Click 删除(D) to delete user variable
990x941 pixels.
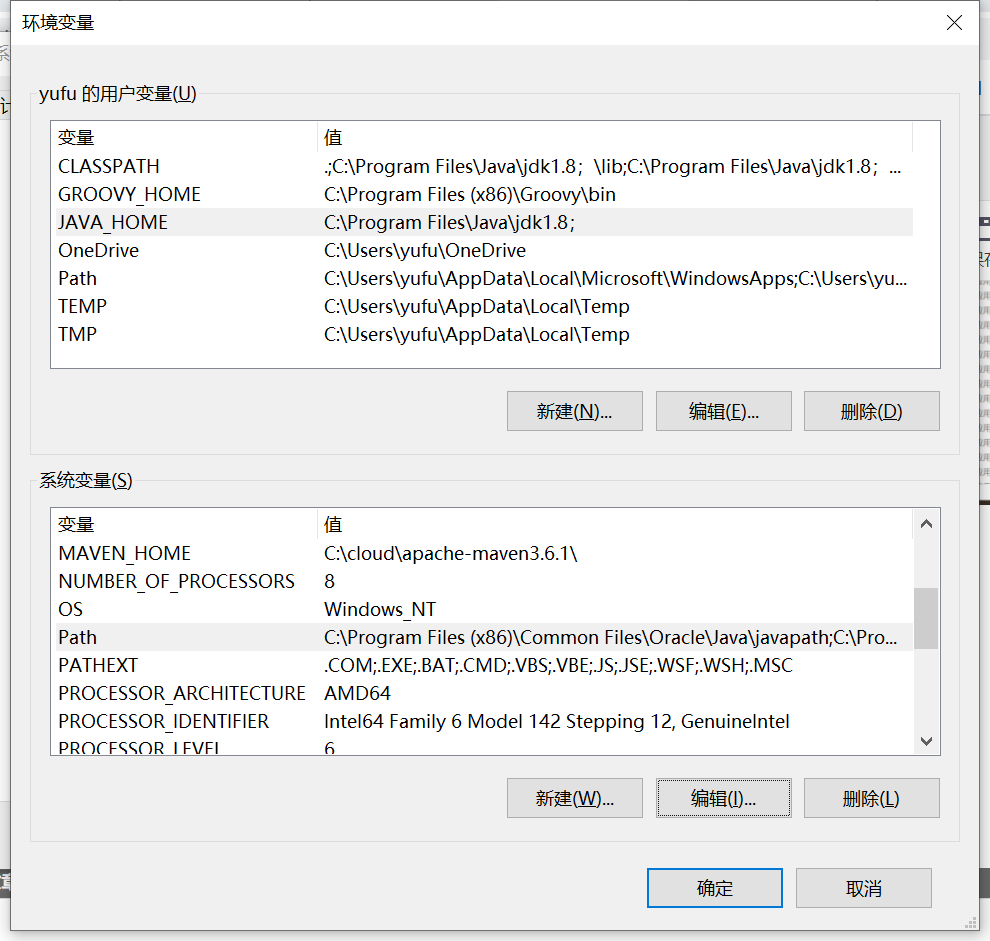(x=871, y=410)
